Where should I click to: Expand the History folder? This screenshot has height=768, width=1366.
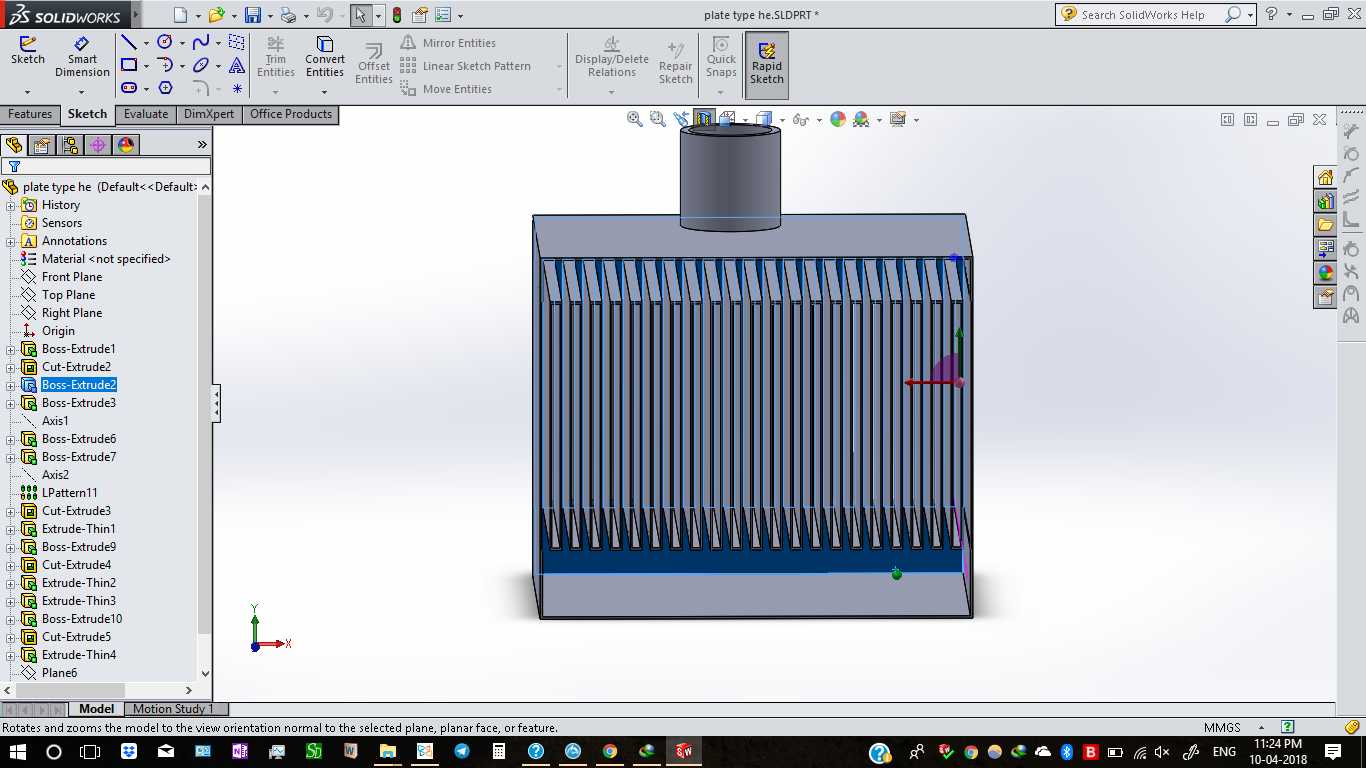point(11,205)
